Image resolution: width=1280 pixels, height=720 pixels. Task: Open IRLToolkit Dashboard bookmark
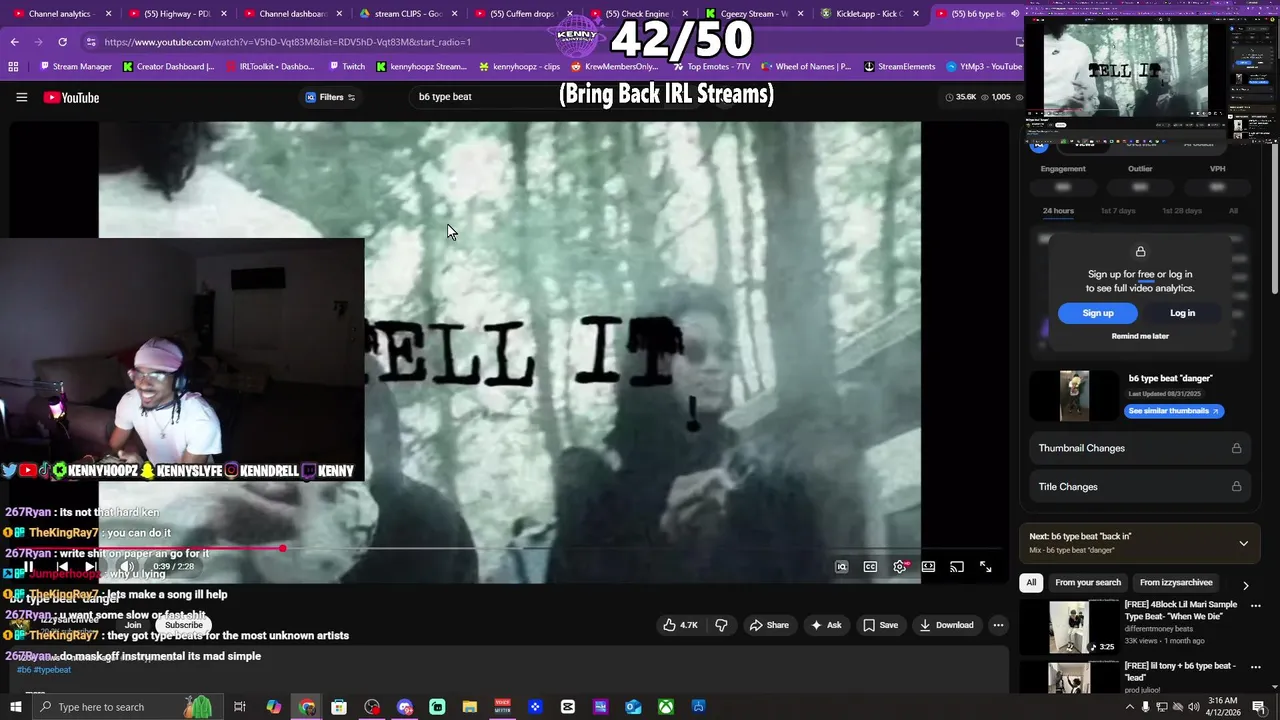[x=270, y=67]
